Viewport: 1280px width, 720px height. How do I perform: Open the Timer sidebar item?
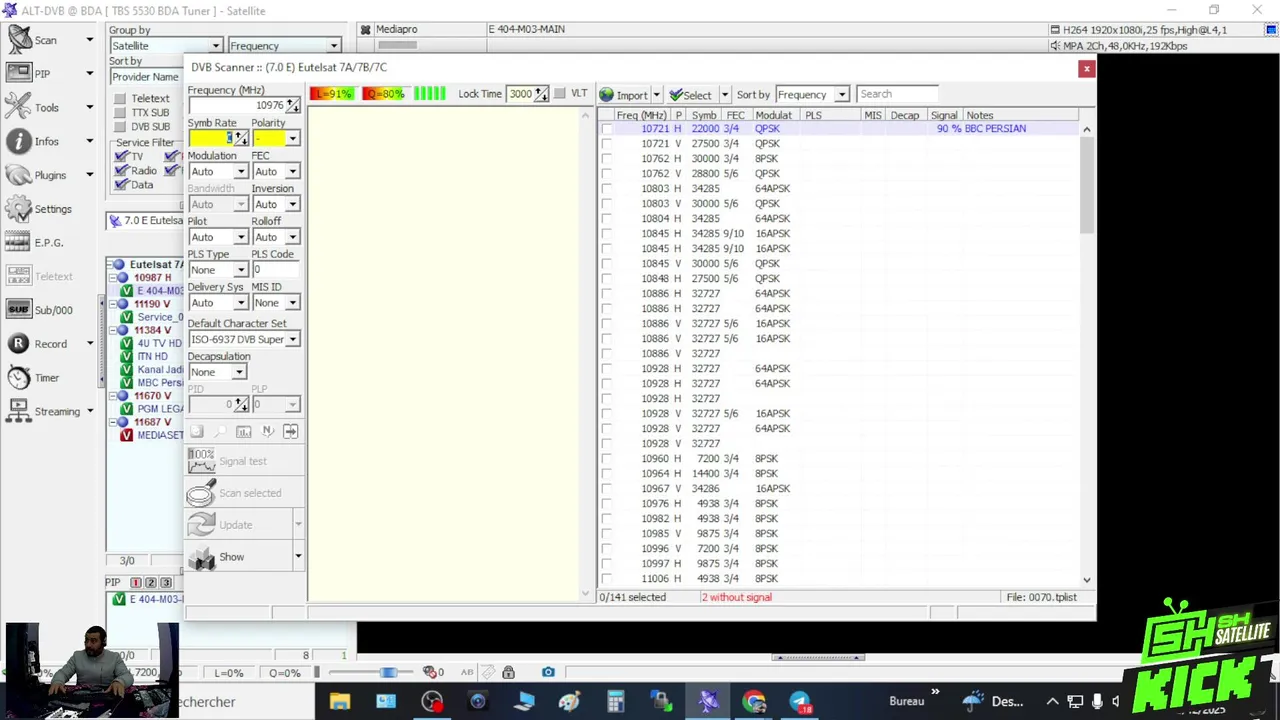point(34,378)
